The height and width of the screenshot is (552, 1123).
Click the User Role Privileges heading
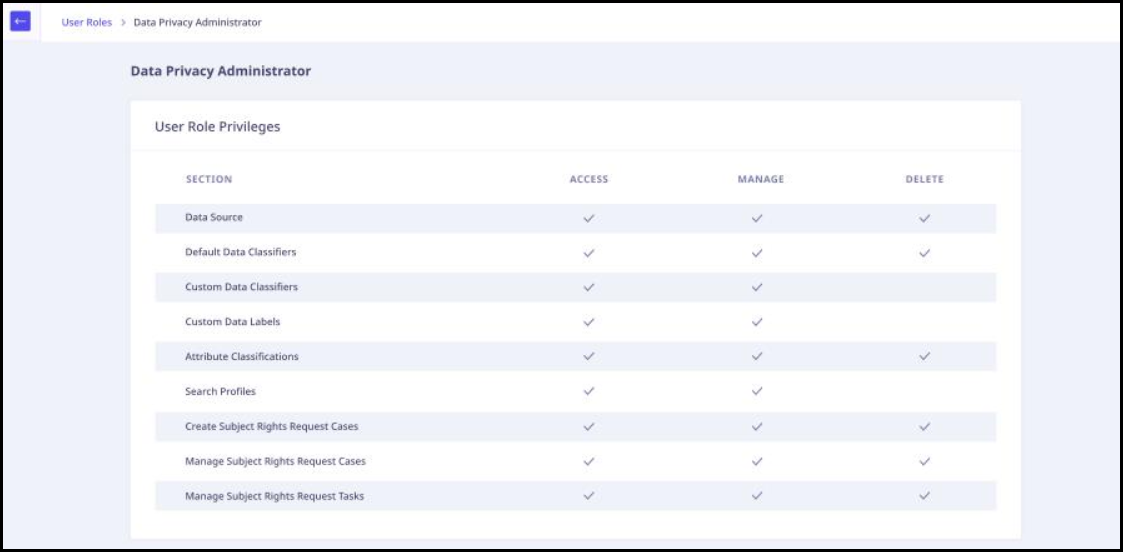(x=218, y=127)
